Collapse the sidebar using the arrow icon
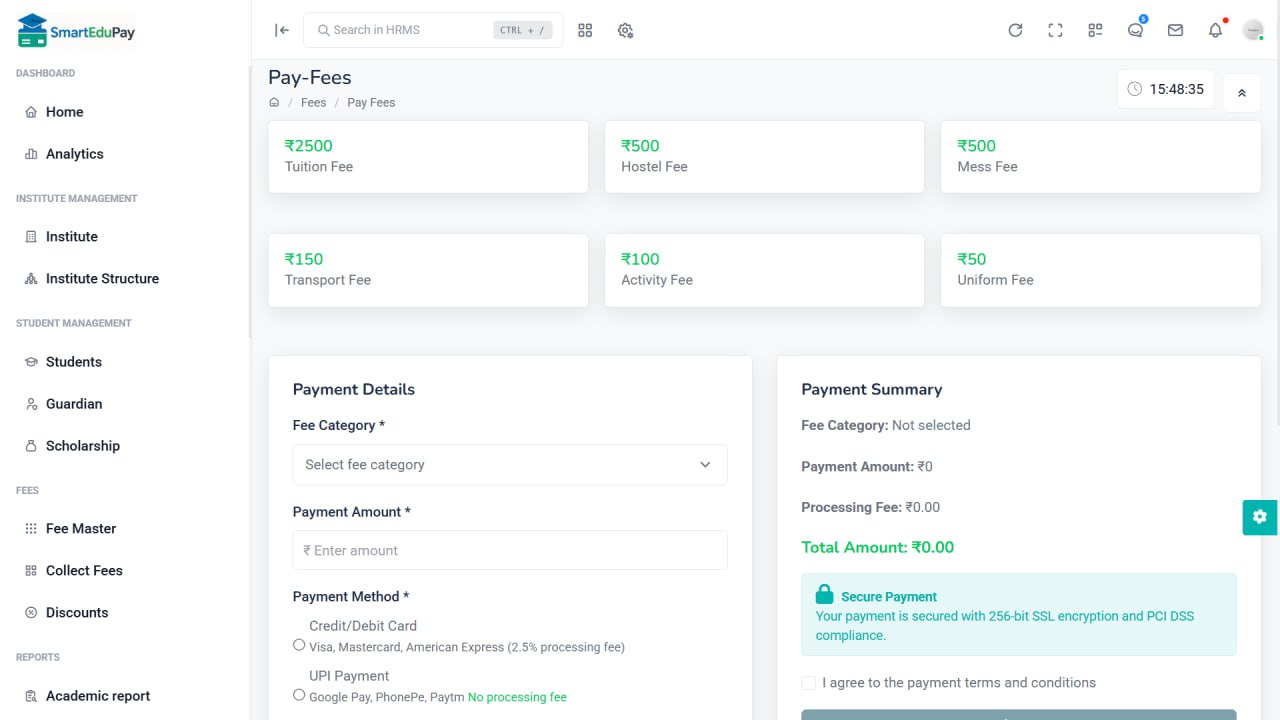 (281, 30)
